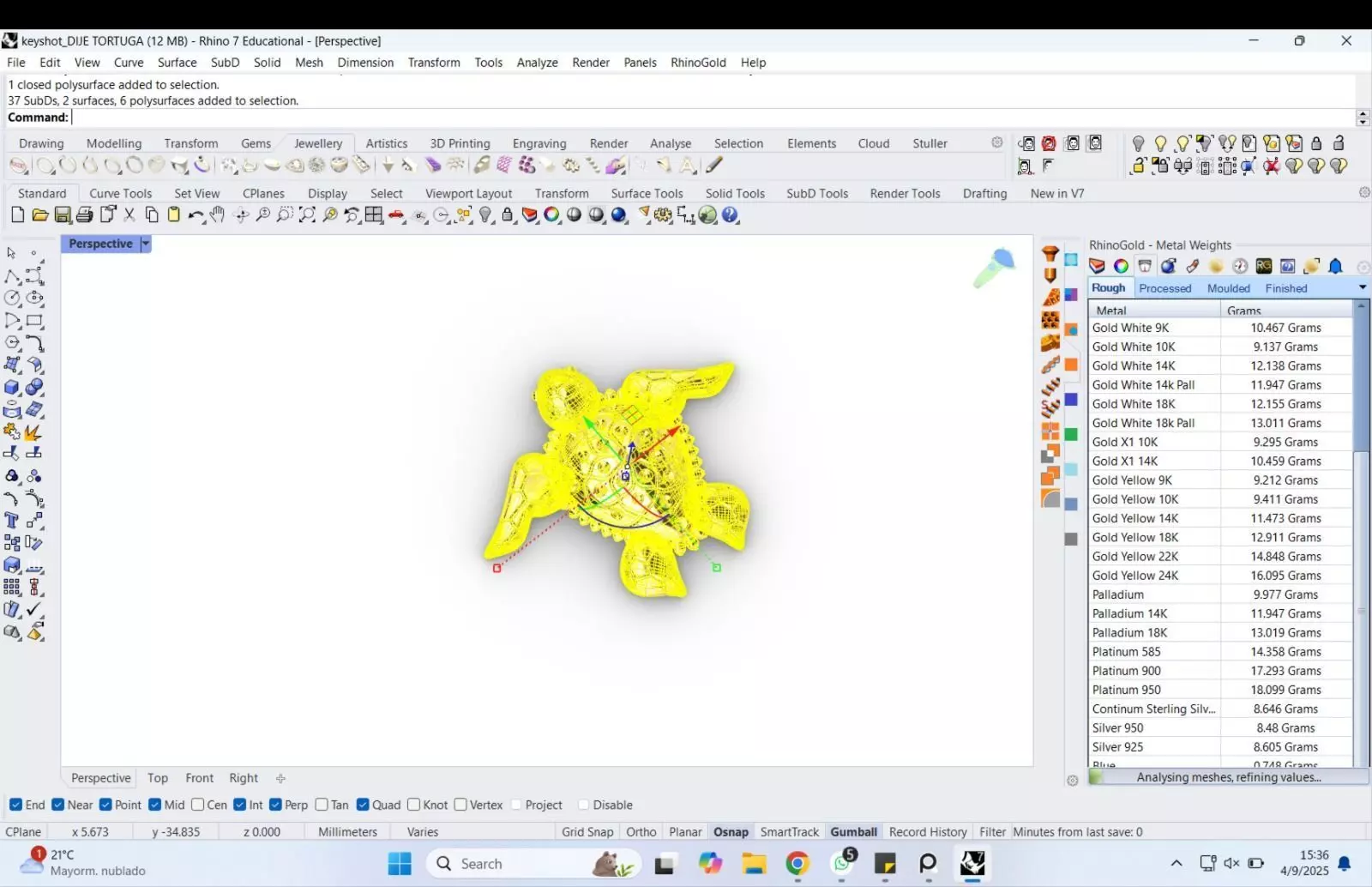The height and width of the screenshot is (887, 1372).
Task: Select the Circle tool in left sidebar
Action: [x=12, y=298]
